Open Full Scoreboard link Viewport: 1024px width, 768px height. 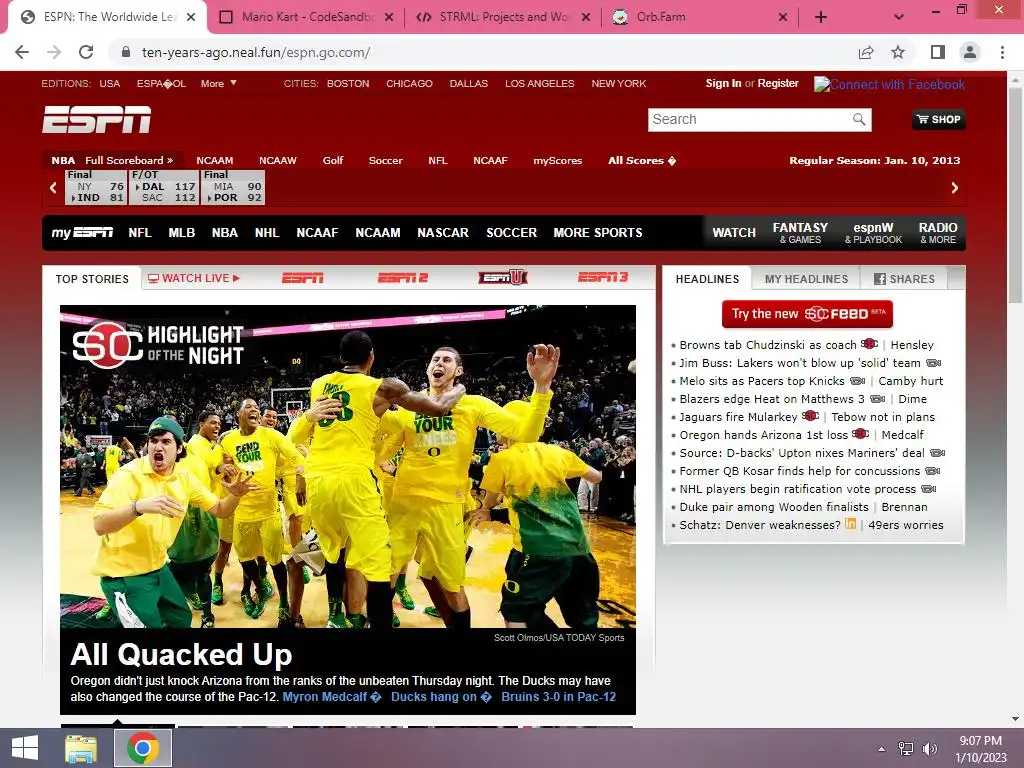pyautogui.click(x=129, y=161)
